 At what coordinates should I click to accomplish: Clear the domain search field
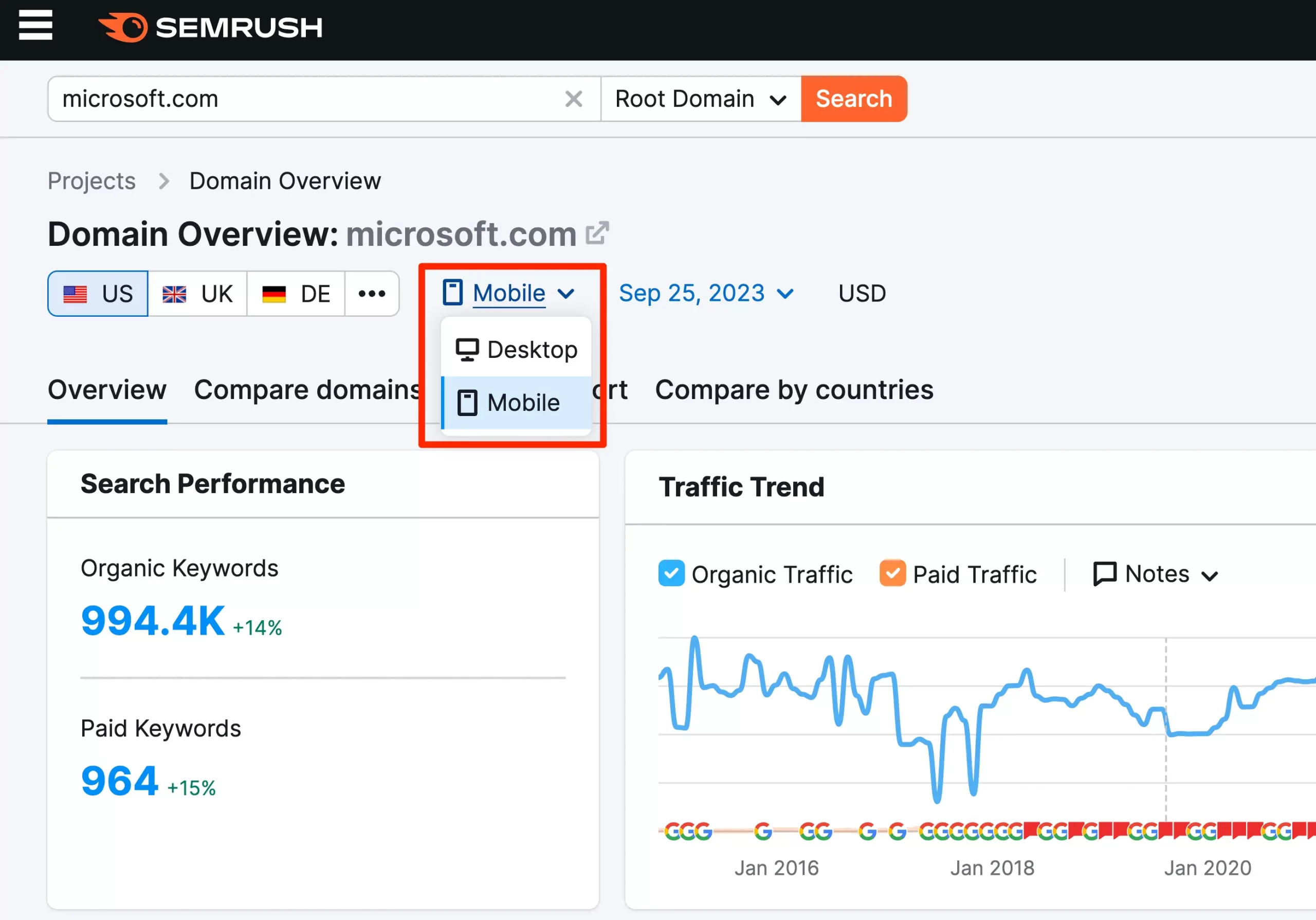[x=573, y=99]
